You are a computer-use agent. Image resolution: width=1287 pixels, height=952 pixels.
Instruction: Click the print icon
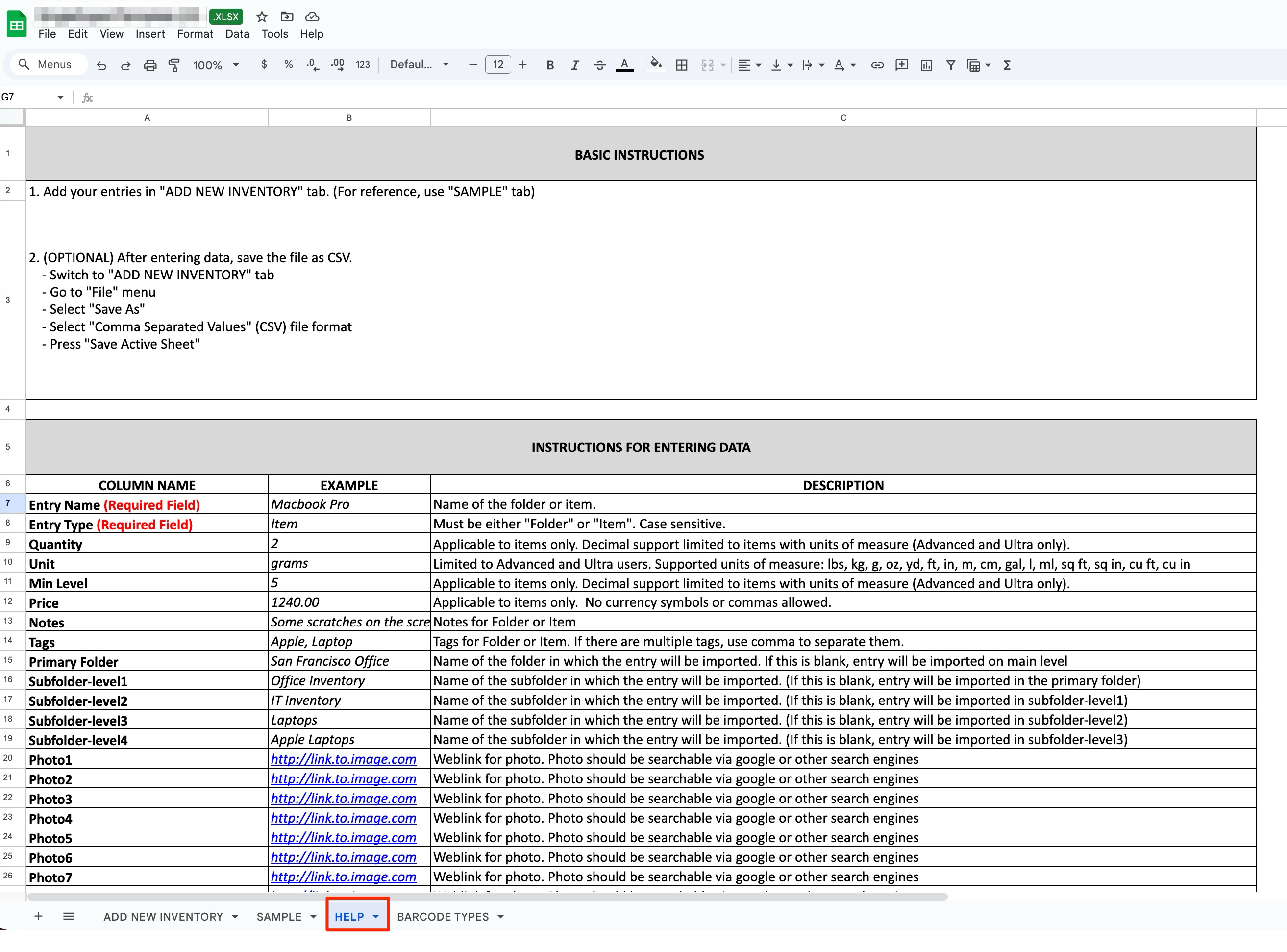tap(150, 65)
